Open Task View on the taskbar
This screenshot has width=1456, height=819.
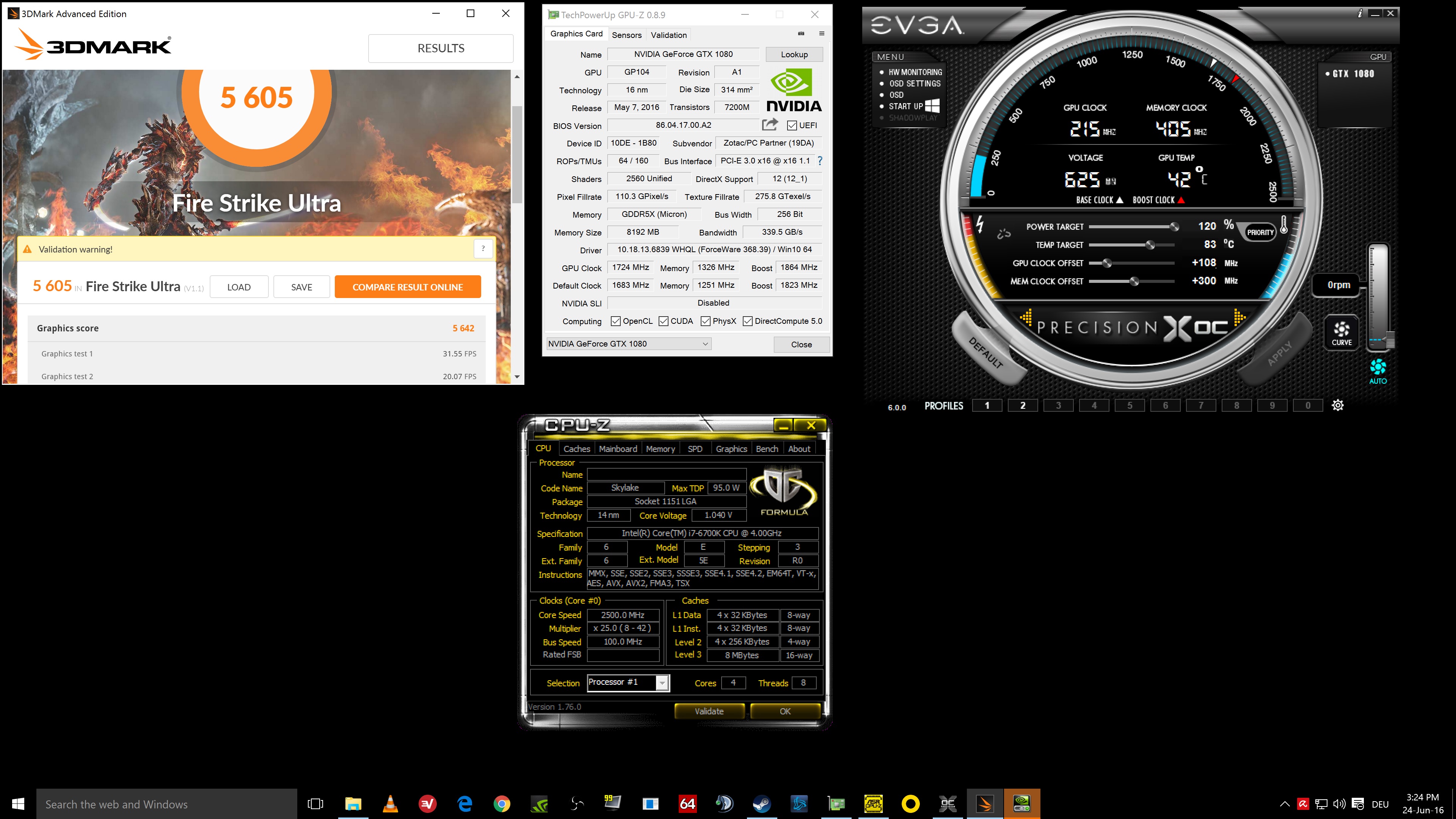315,803
